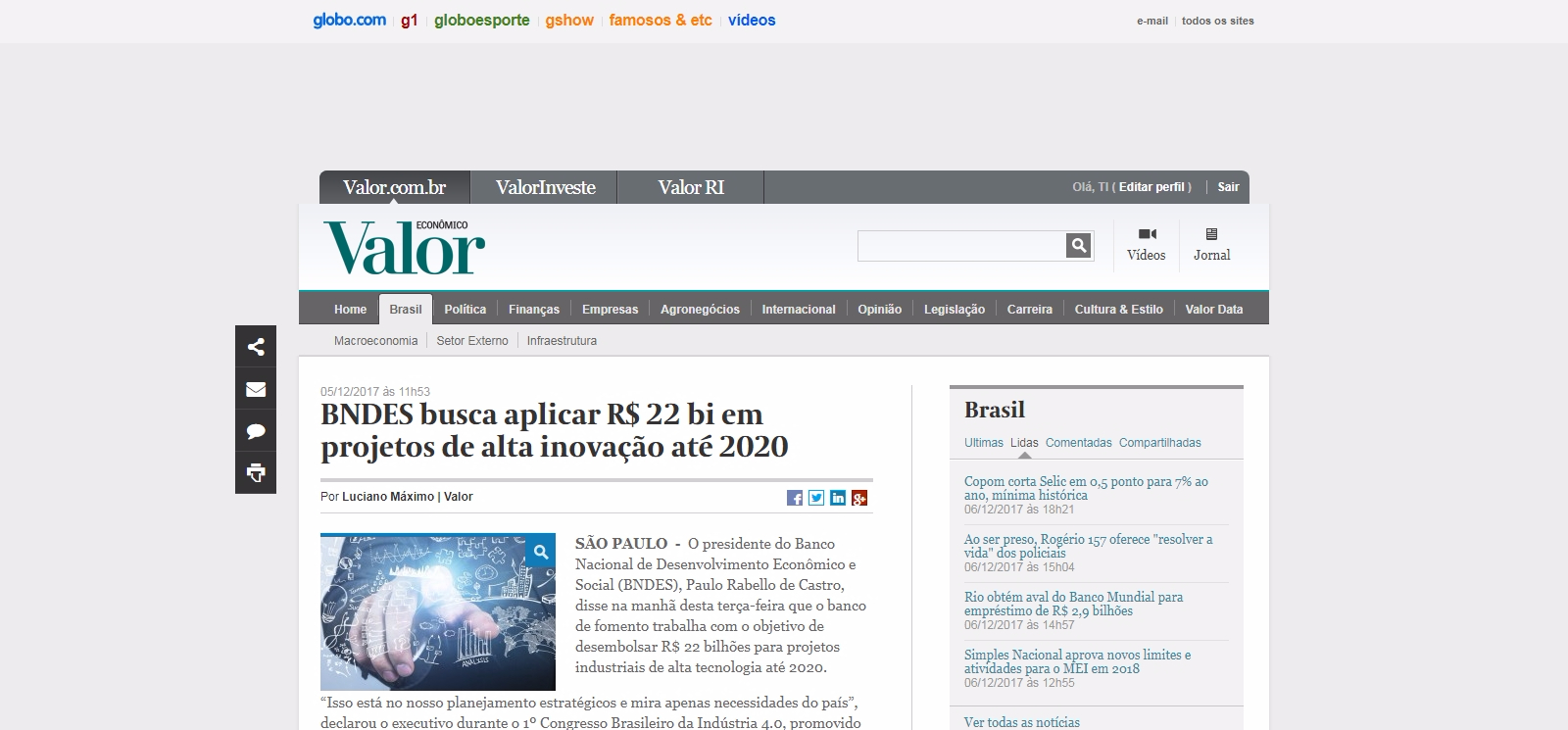
Task: Print the article using printer icon
Action: coord(256,473)
